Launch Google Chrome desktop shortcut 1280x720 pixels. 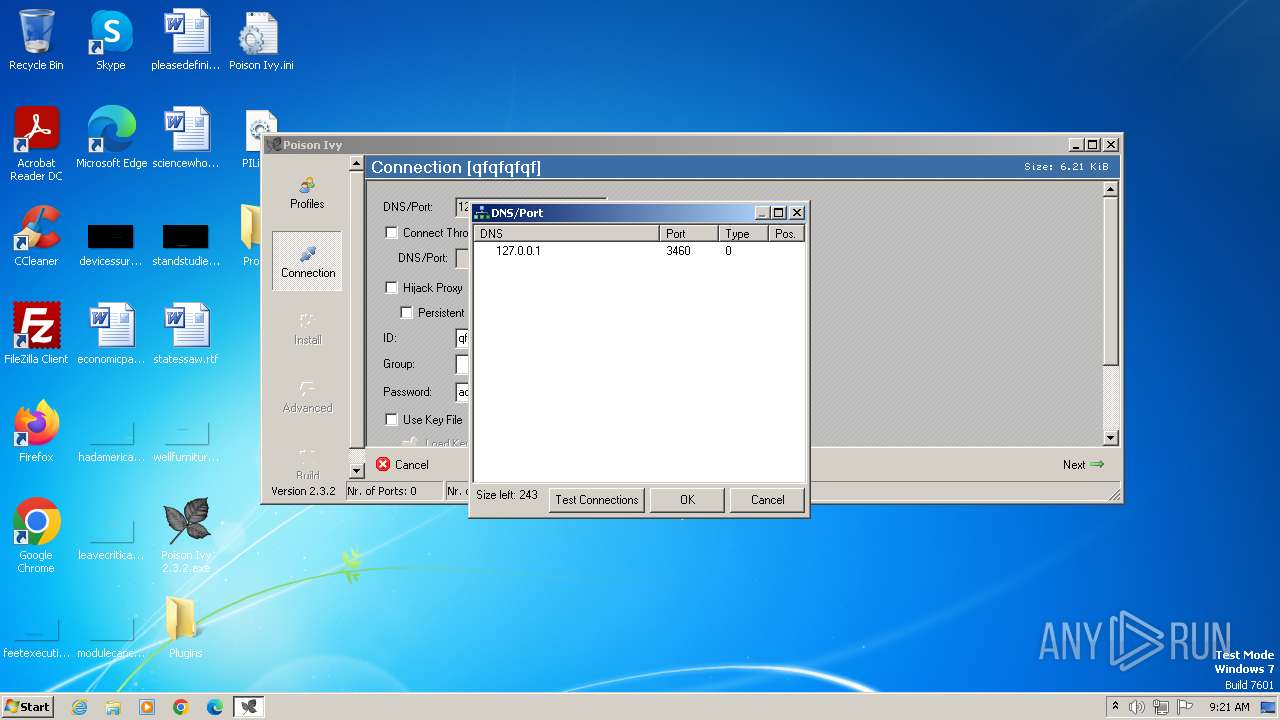pyautogui.click(x=36, y=536)
